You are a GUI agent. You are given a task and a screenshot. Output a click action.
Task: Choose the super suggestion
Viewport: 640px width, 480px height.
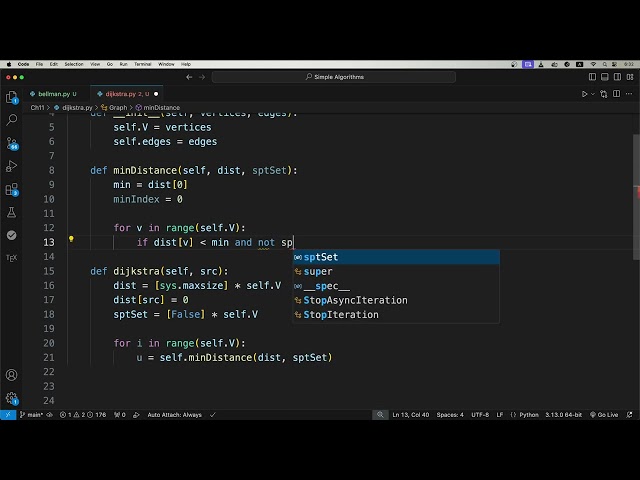(x=396, y=271)
